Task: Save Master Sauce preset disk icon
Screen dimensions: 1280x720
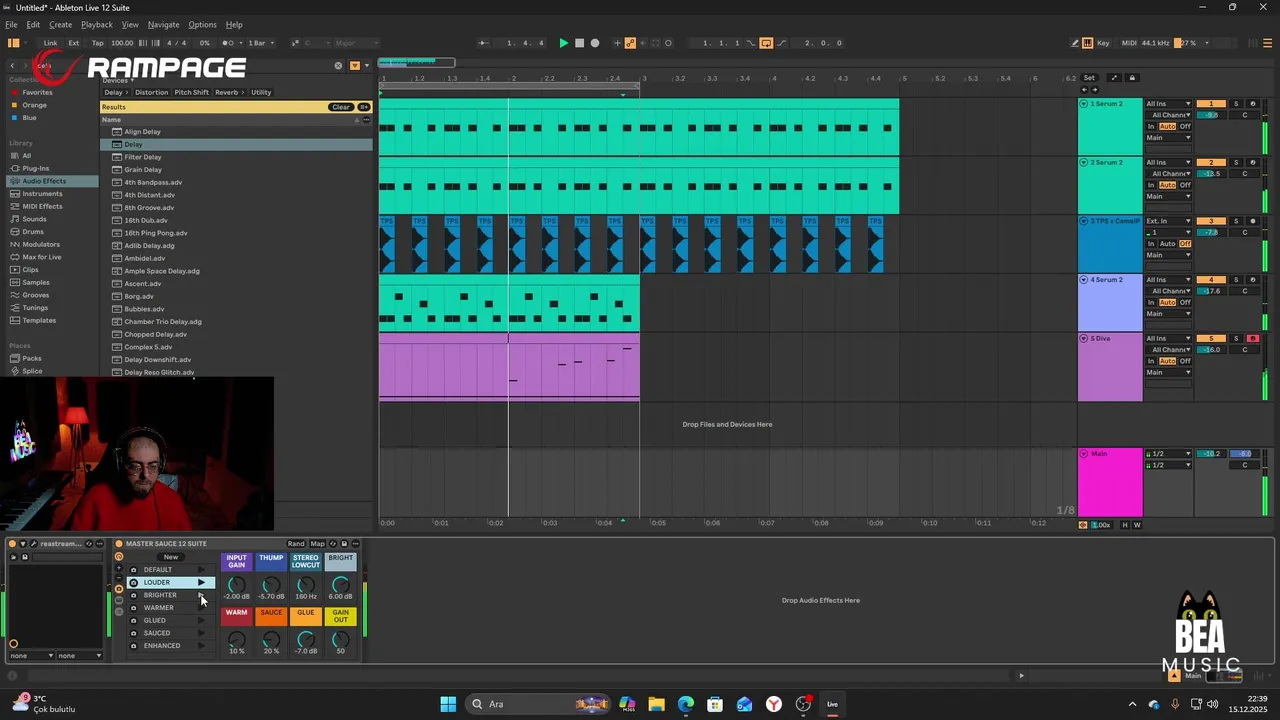Action: point(344,544)
